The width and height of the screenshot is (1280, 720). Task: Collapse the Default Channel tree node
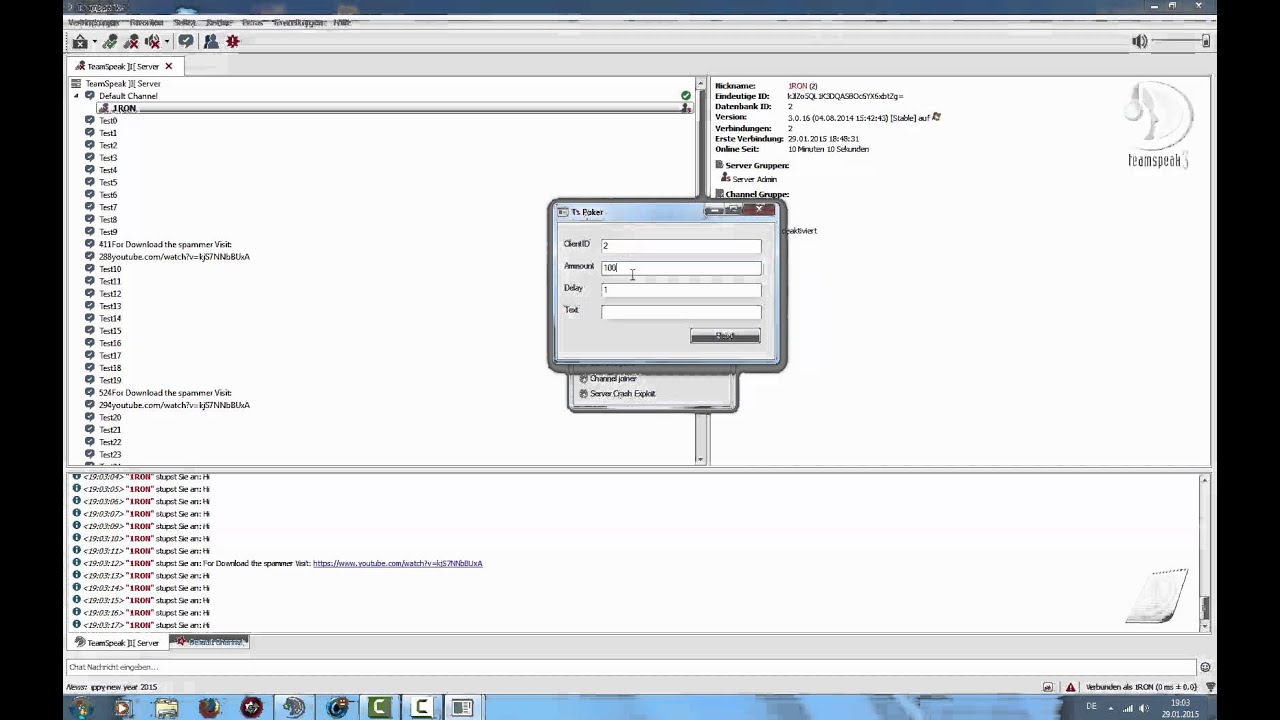76,96
